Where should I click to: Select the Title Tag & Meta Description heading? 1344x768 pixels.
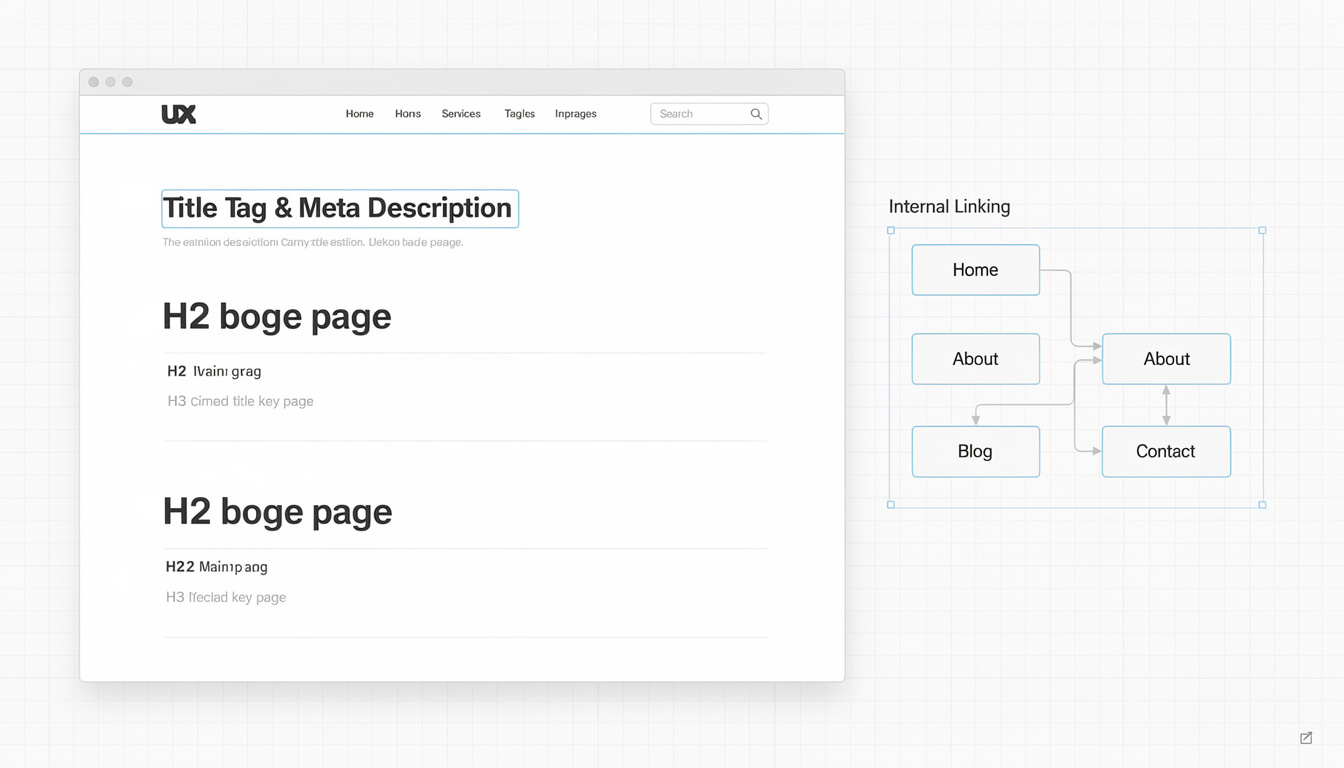(x=338, y=208)
